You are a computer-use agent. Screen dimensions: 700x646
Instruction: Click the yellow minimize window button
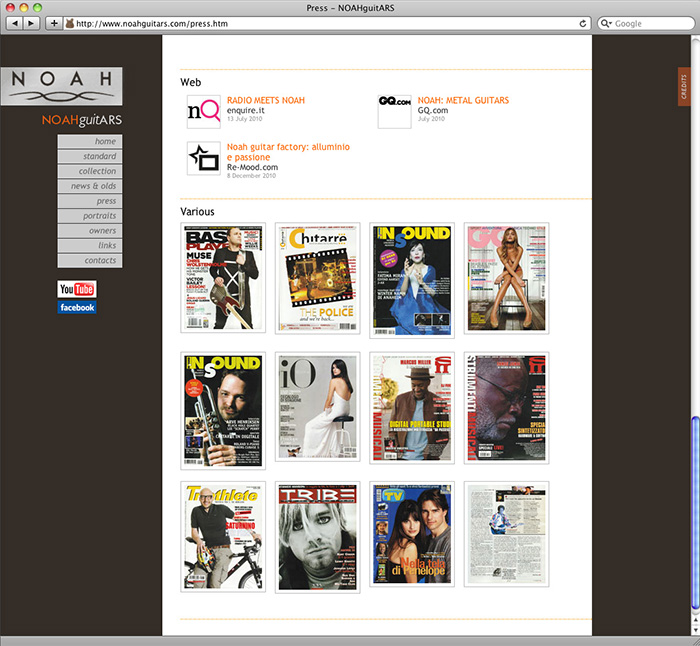tap(24, 7)
